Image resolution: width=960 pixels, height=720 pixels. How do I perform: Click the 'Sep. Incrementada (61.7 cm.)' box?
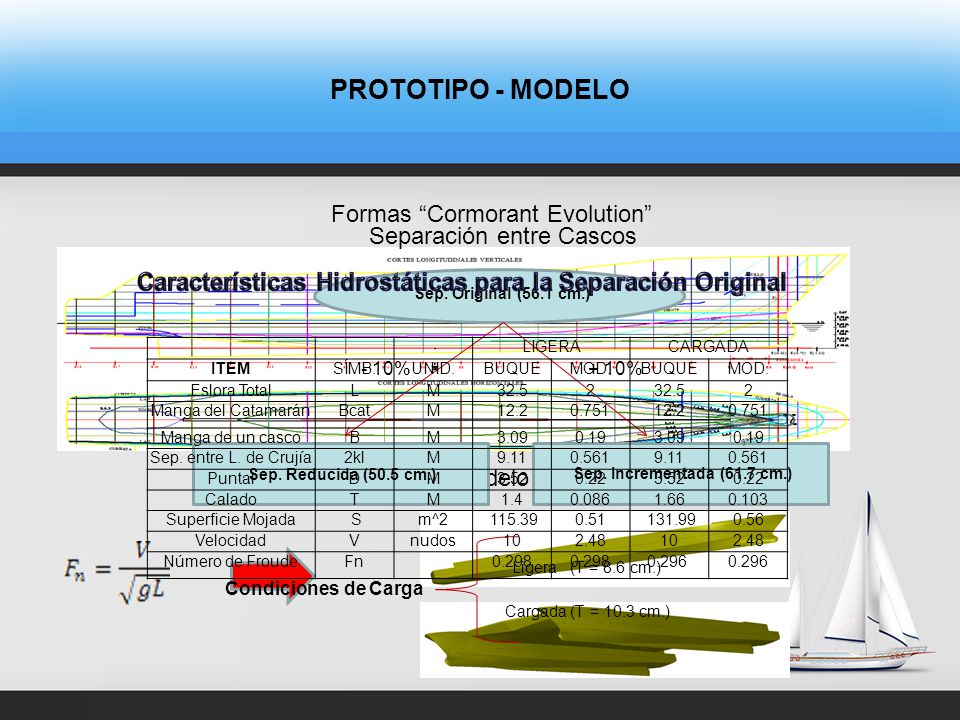coord(681,474)
